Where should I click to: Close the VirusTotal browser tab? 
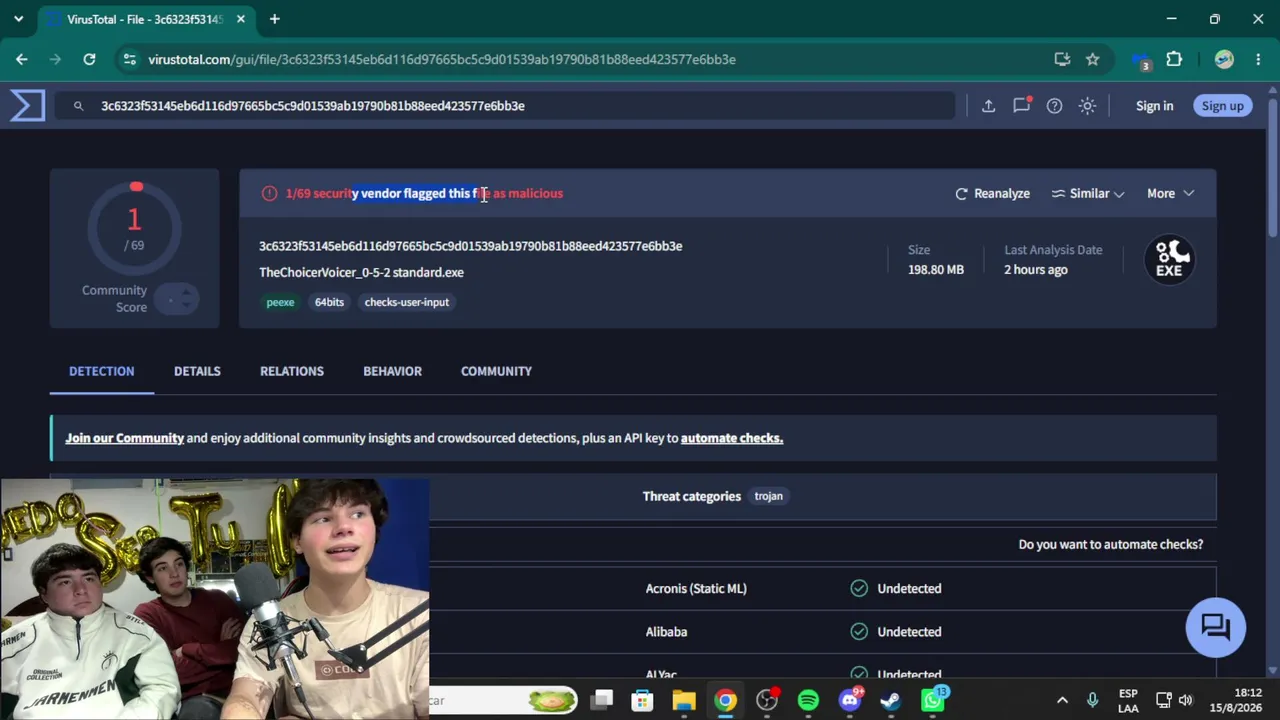coord(241,19)
